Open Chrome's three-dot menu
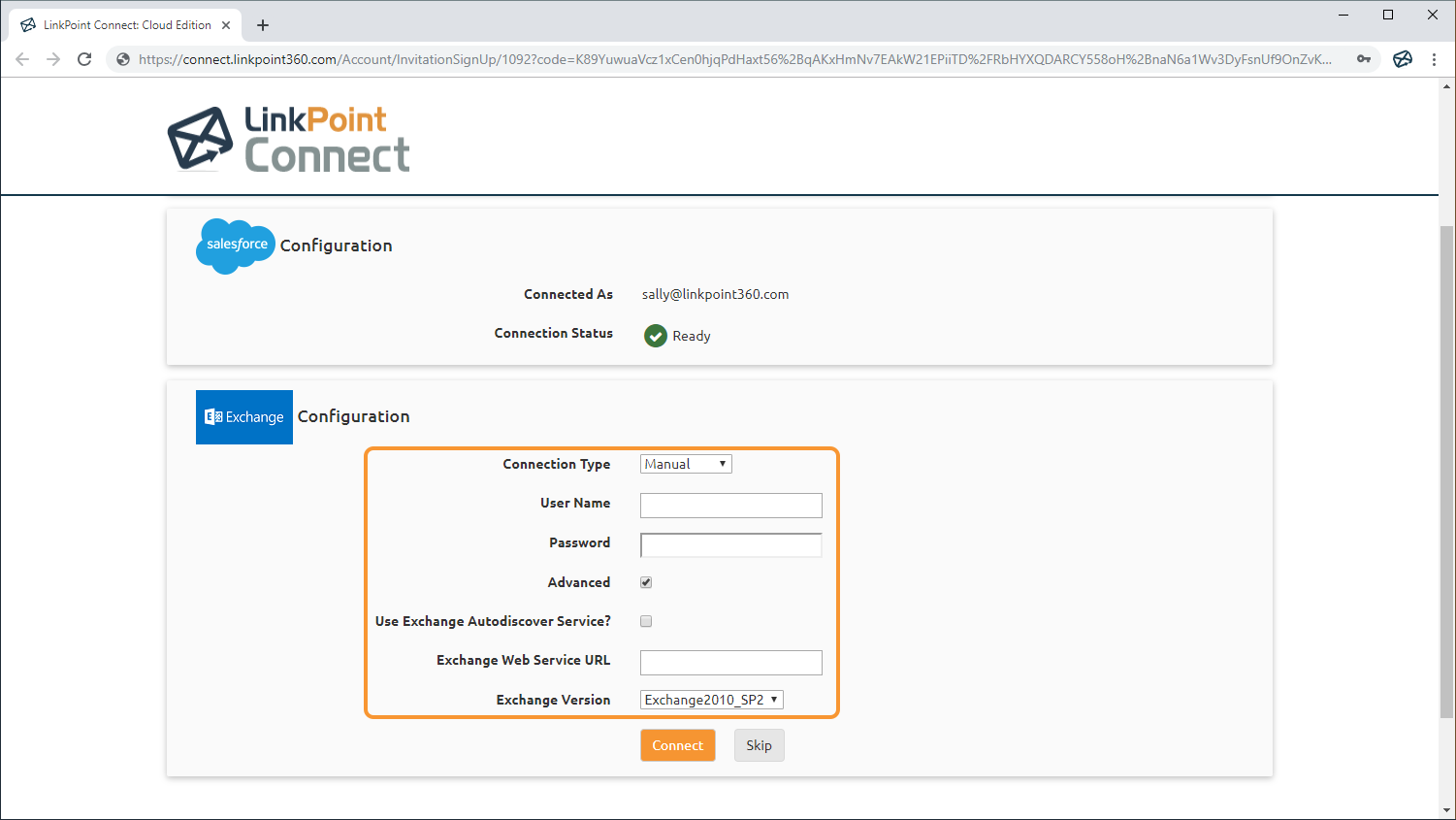The image size is (1456, 820). pyautogui.click(x=1434, y=59)
